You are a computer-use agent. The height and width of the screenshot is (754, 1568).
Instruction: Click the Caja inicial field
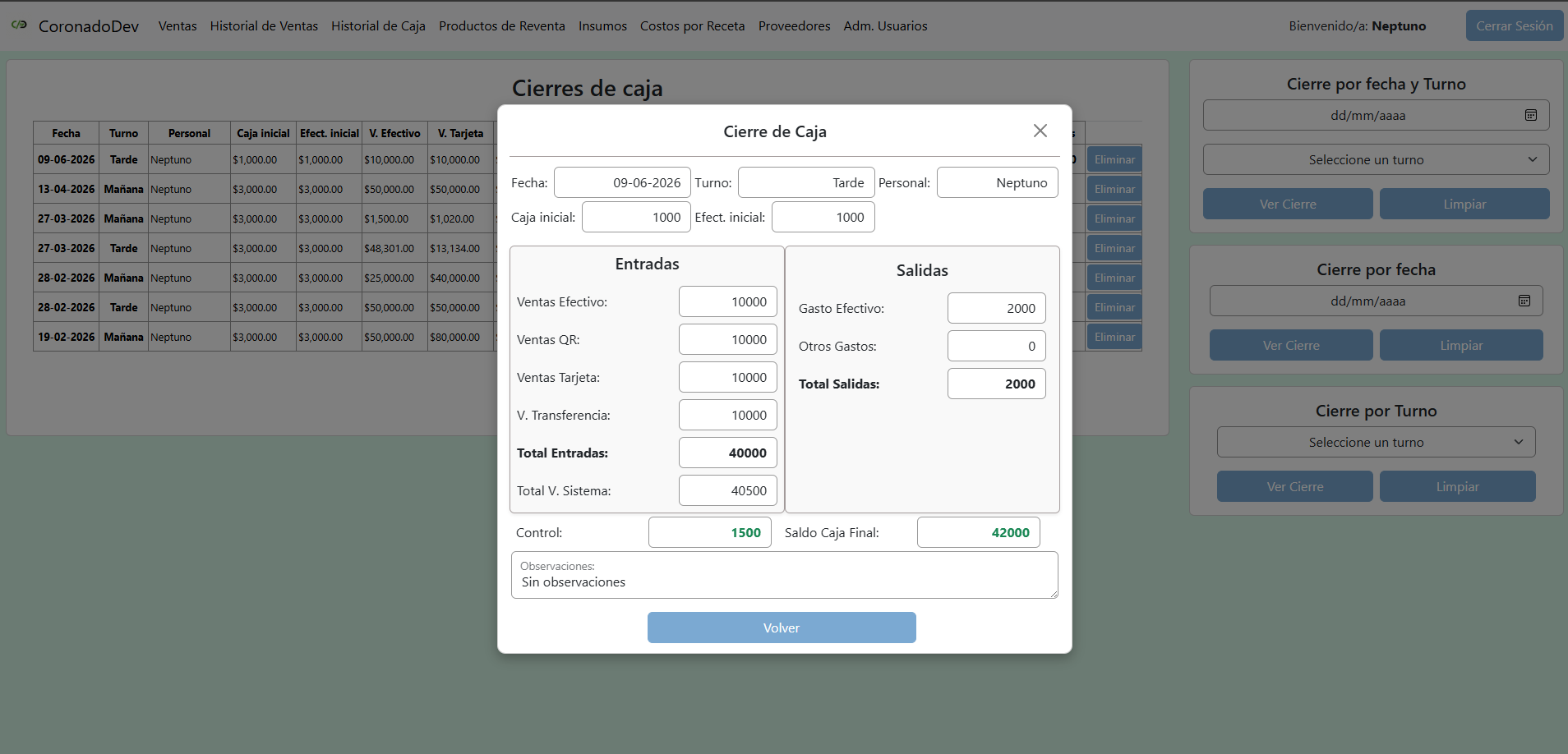[x=636, y=217]
